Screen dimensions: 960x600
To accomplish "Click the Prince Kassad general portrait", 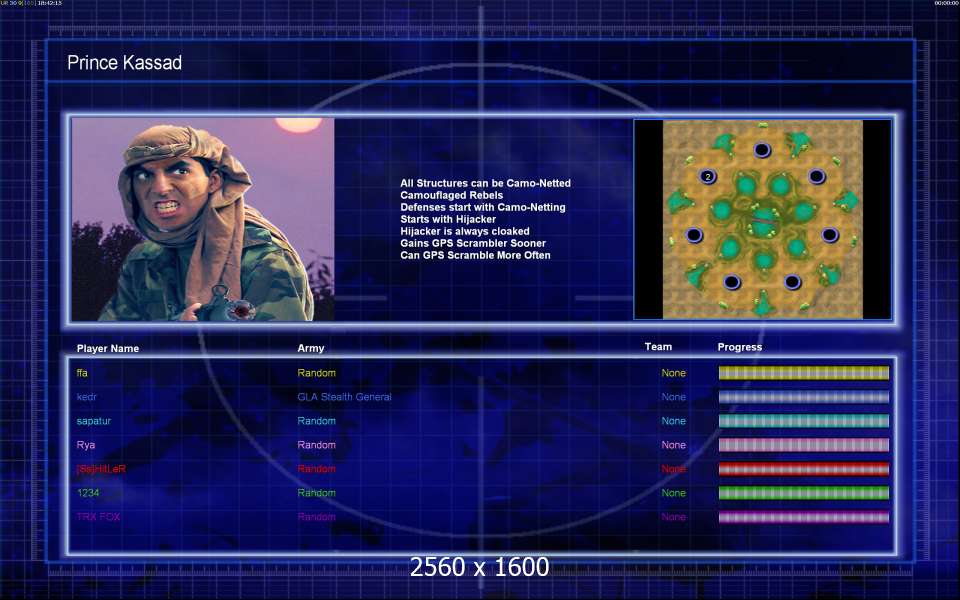I will tap(203, 219).
